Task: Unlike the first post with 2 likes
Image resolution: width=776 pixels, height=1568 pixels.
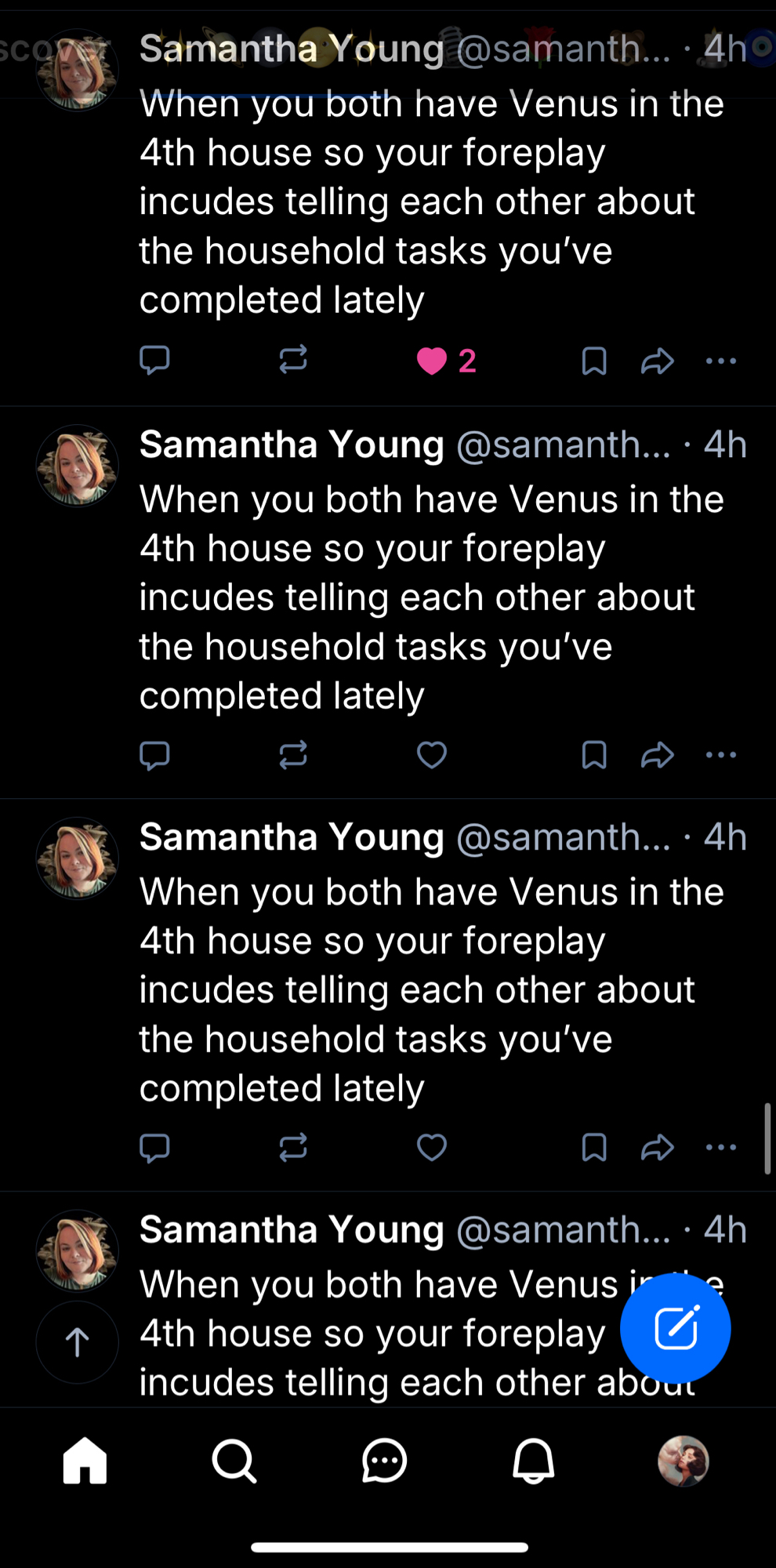Action: tap(432, 361)
